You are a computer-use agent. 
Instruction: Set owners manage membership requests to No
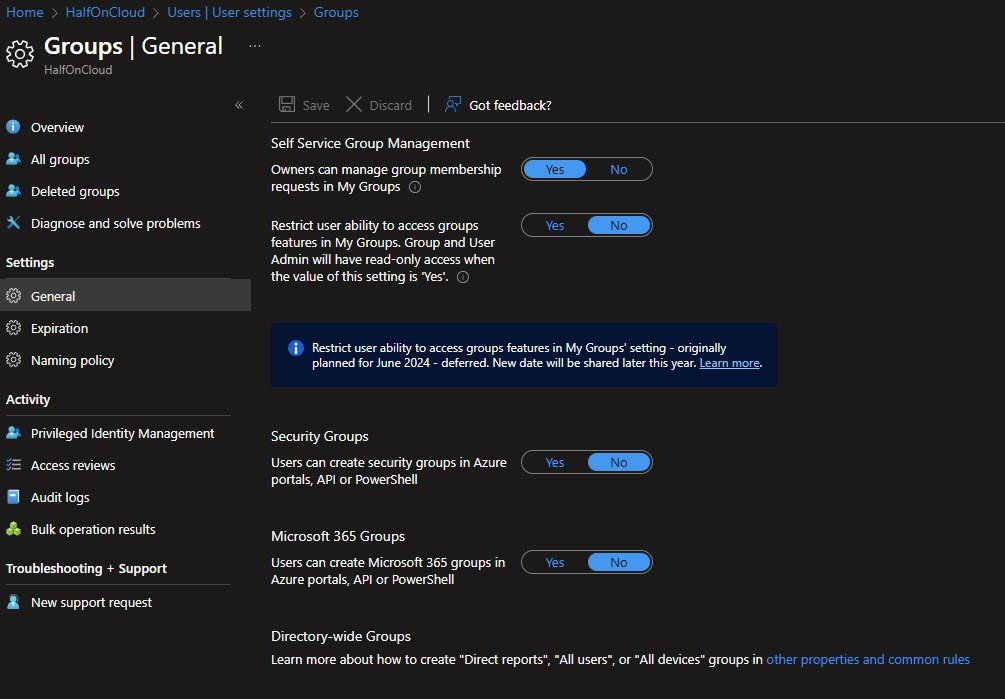(619, 170)
